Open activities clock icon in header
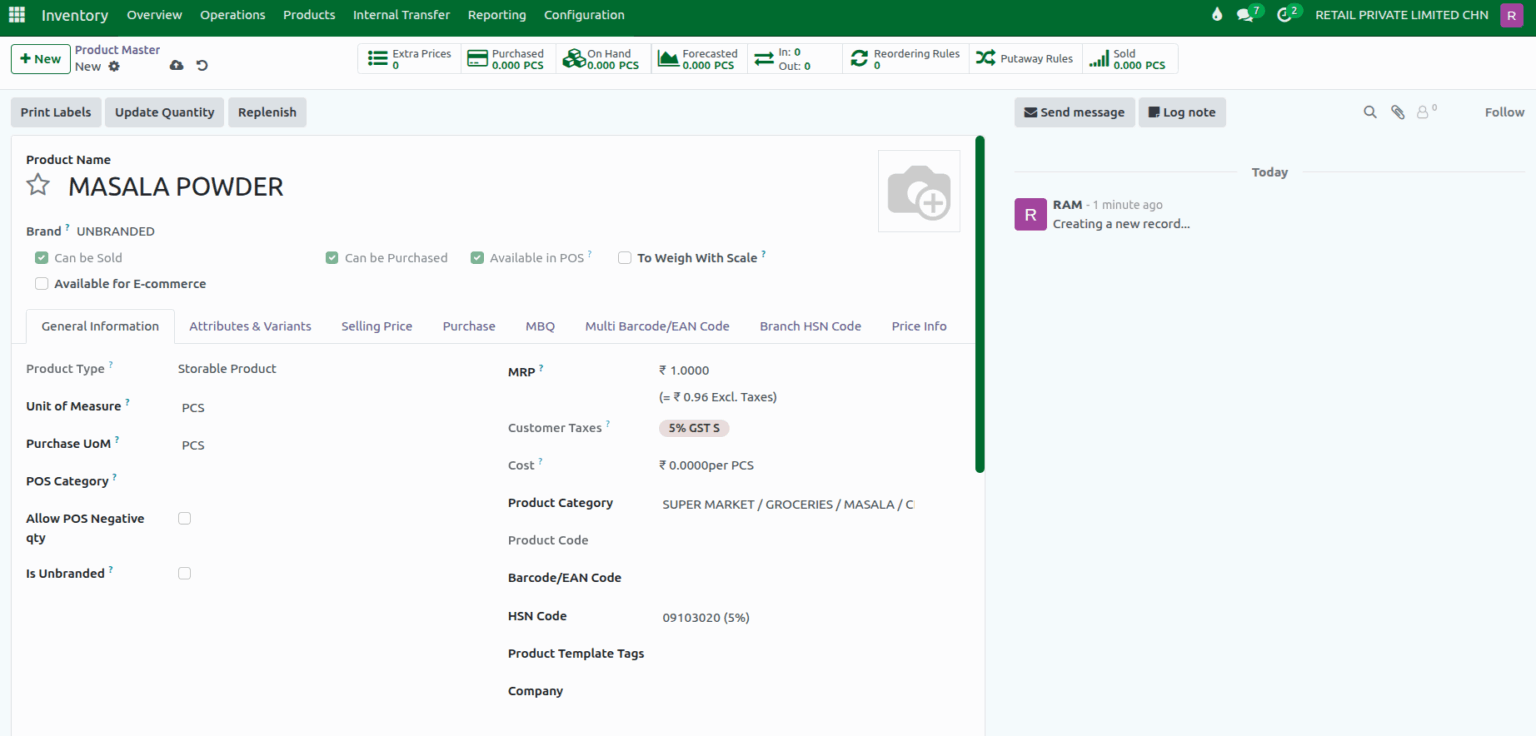 1285,15
